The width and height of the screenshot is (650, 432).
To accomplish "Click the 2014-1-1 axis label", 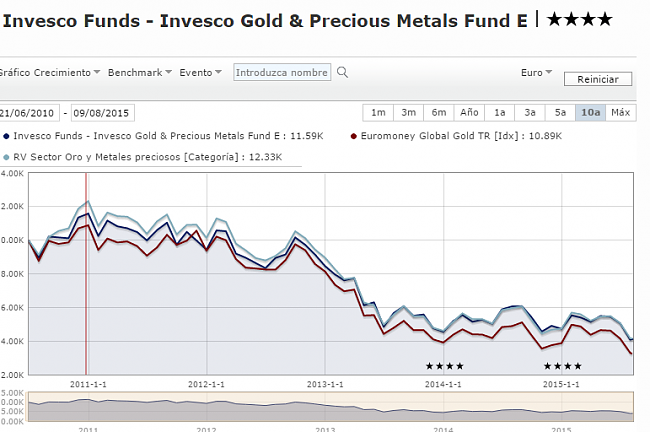I will [443, 384].
